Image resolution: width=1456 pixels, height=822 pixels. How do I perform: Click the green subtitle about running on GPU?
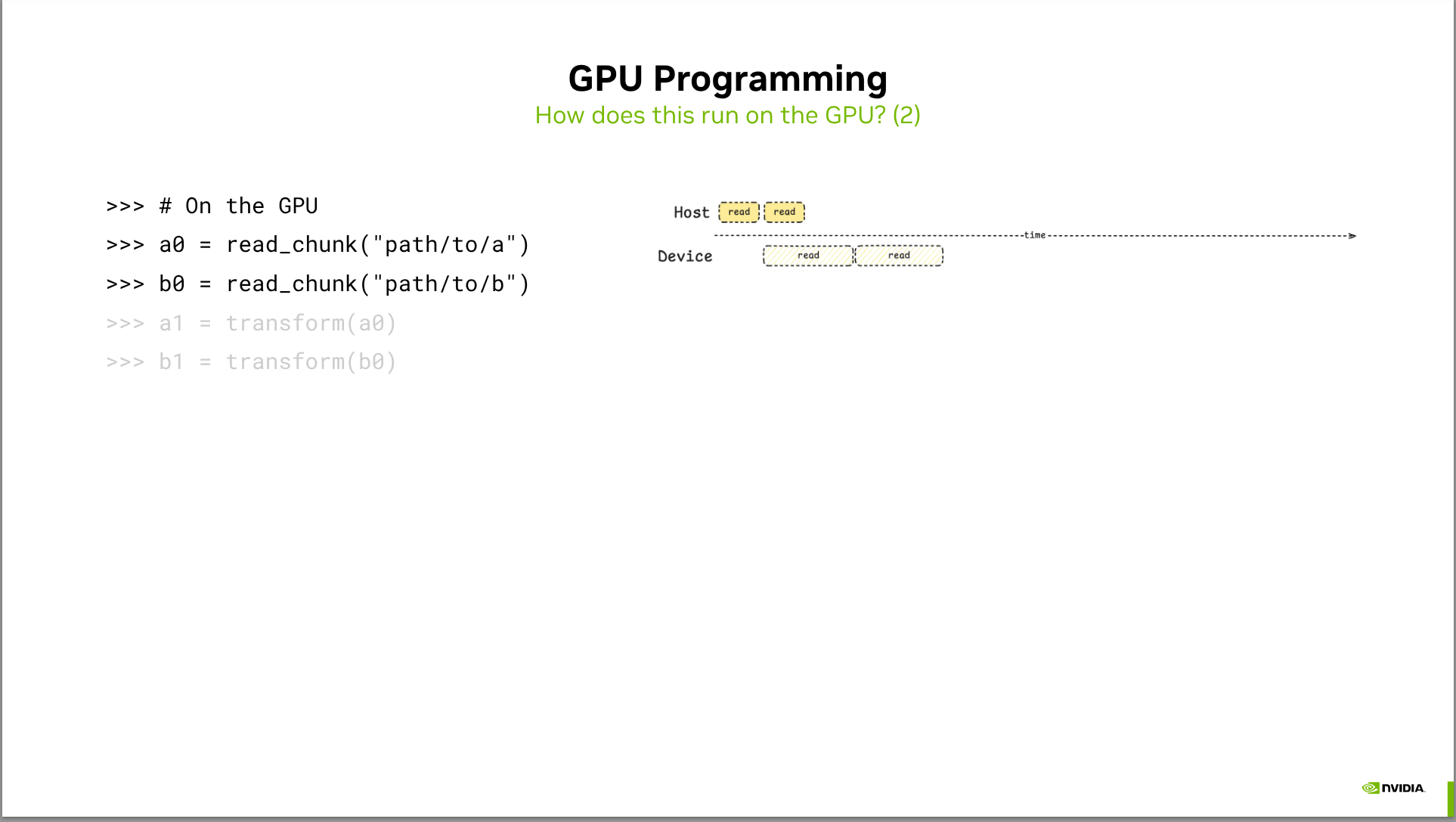tap(727, 115)
